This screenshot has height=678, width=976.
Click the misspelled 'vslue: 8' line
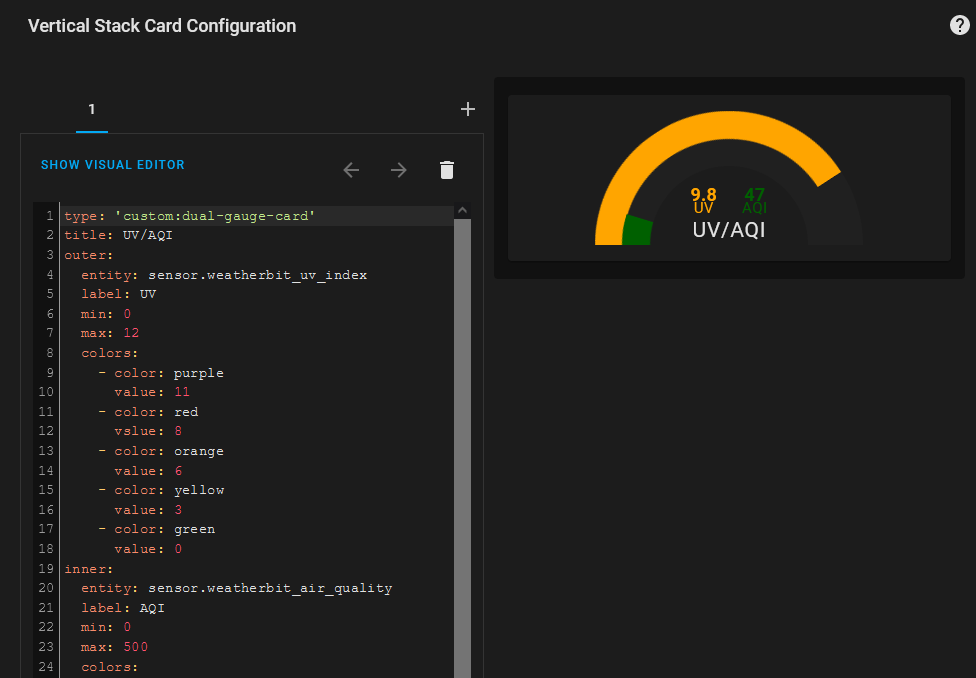151,432
